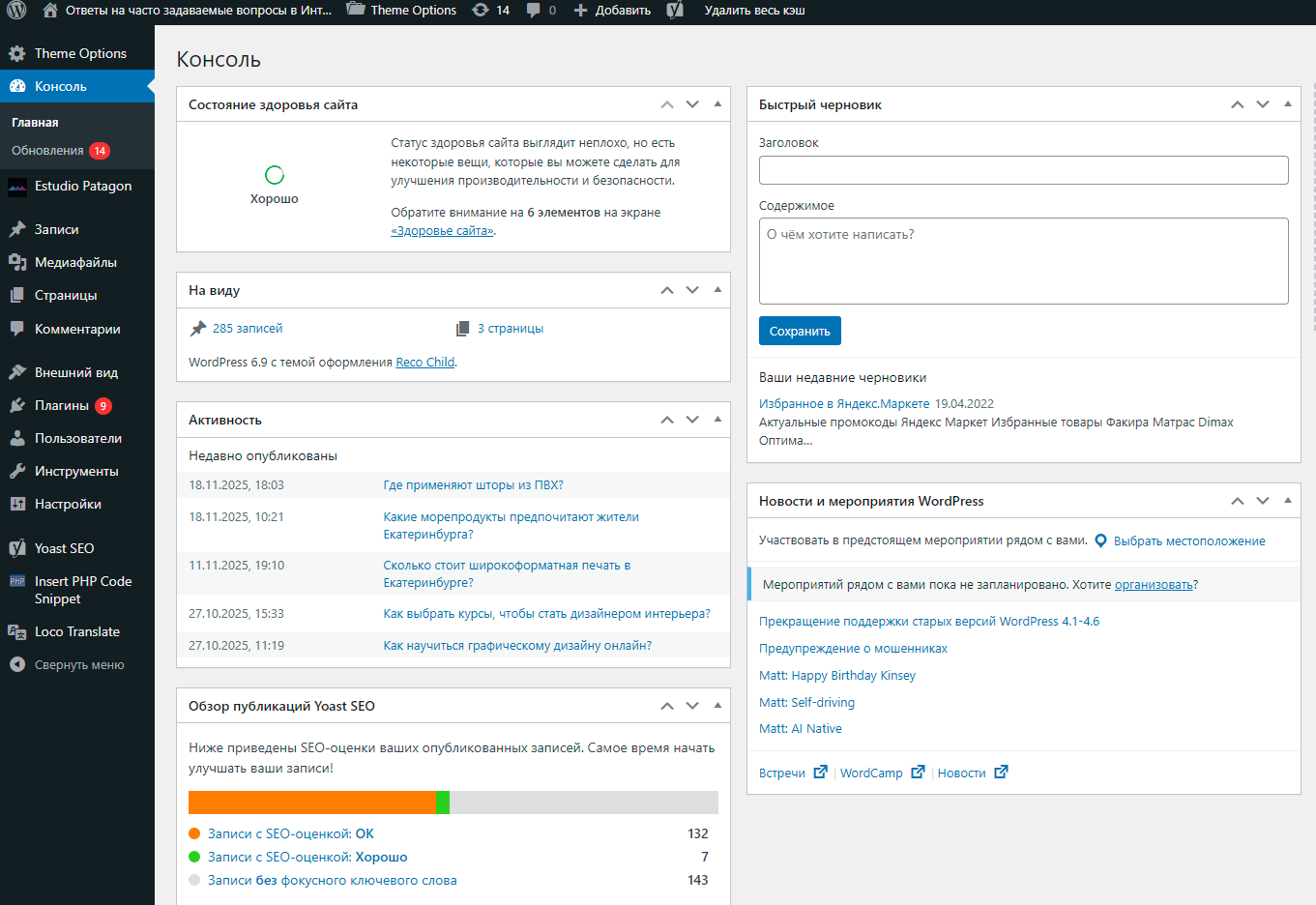The image size is (1316, 905).
Task: Collapse the Site Health widget with triangle toggle
Action: tap(717, 104)
